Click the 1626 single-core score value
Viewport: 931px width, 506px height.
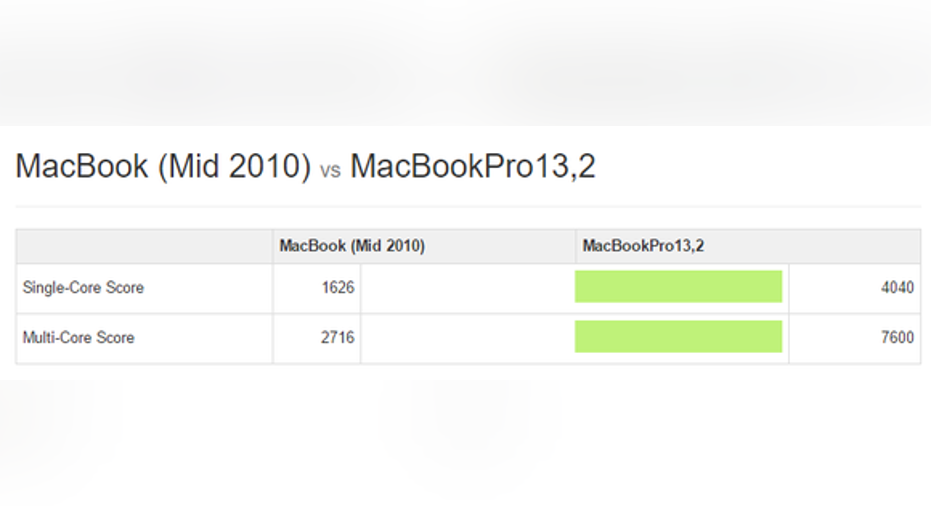pyautogui.click(x=337, y=288)
